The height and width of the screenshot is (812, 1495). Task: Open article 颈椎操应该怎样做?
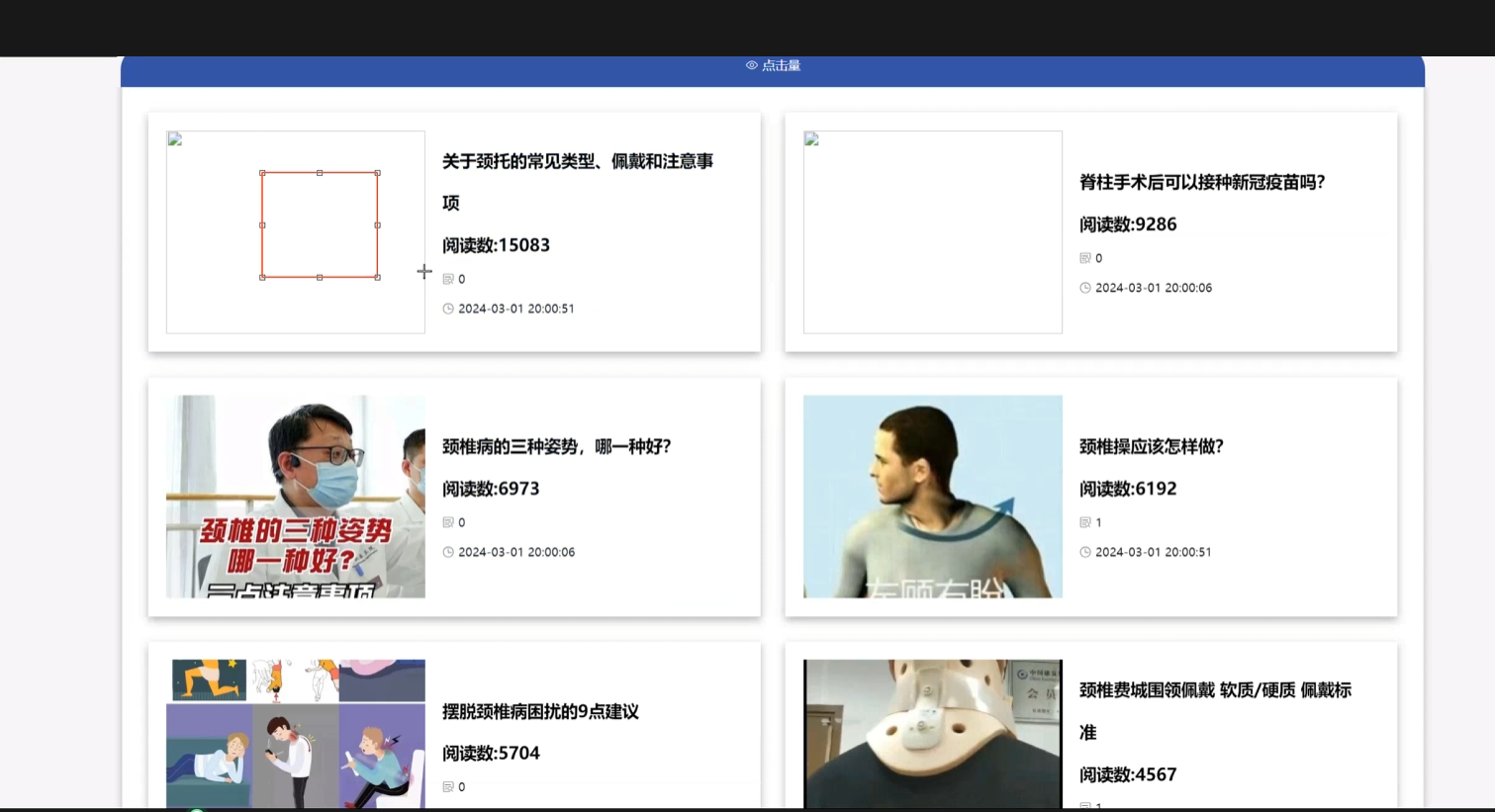click(x=1152, y=447)
